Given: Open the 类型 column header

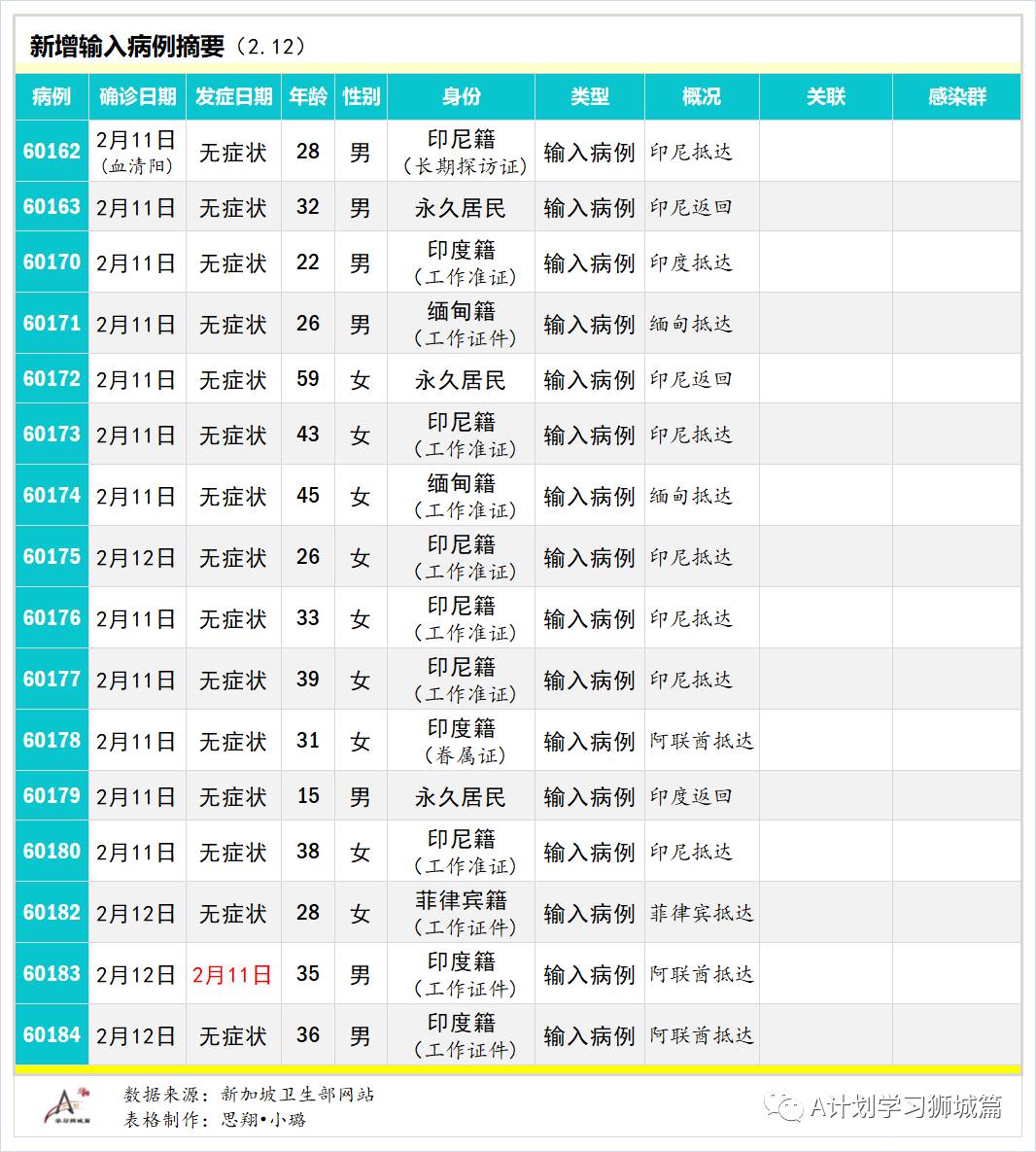Looking at the screenshot, I should point(589,97).
